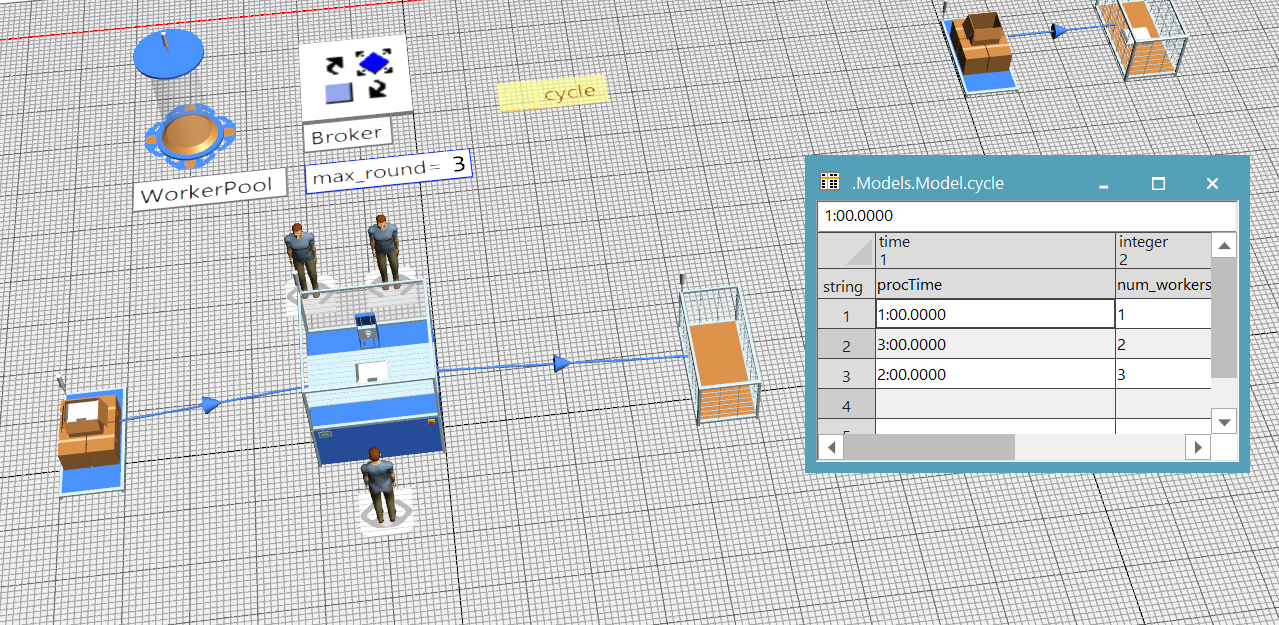Click the Broker object icon
The width and height of the screenshot is (1279, 625).
click(355, 80)
